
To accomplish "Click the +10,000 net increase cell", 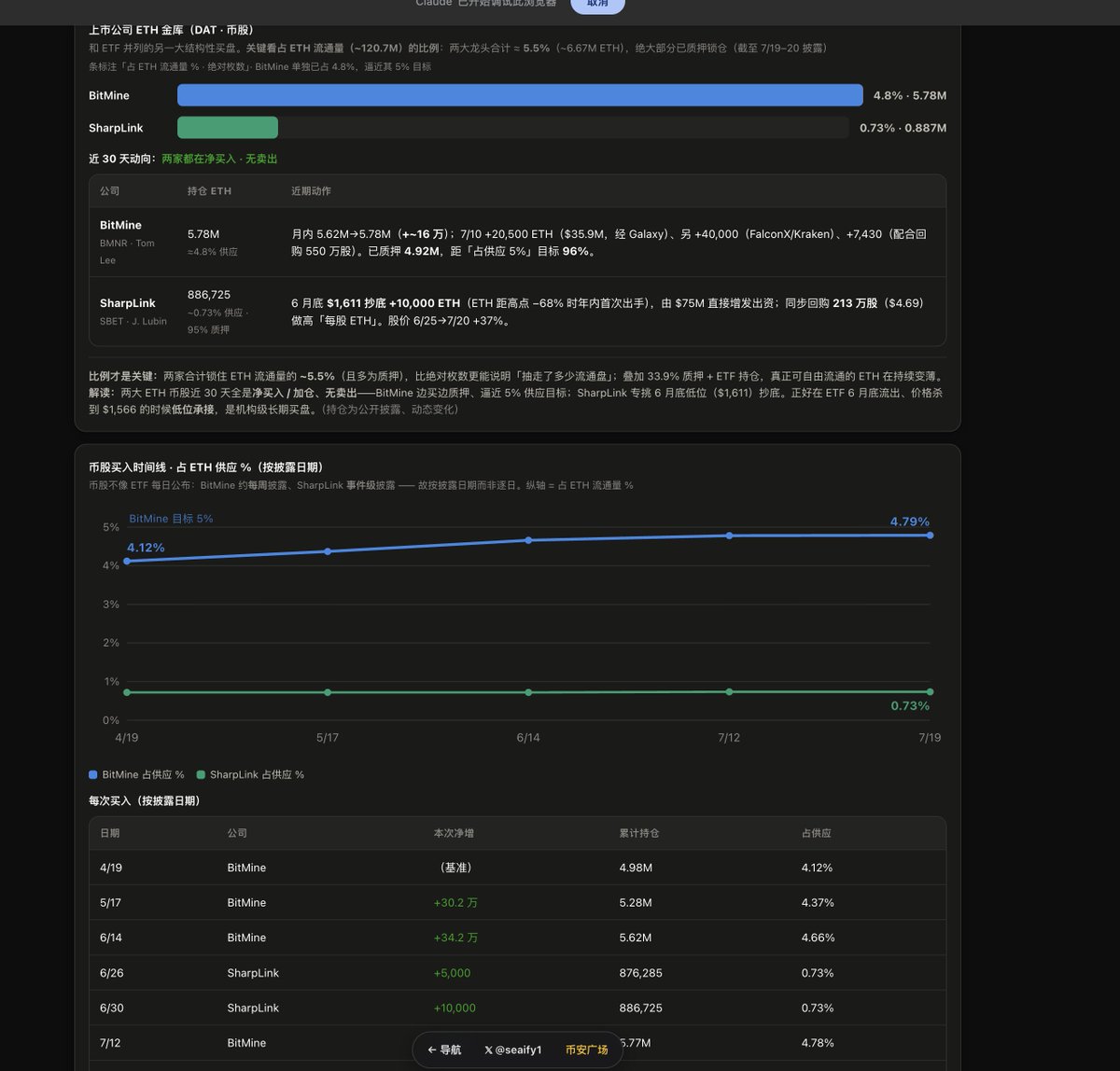I will [x=455, y=1008].
